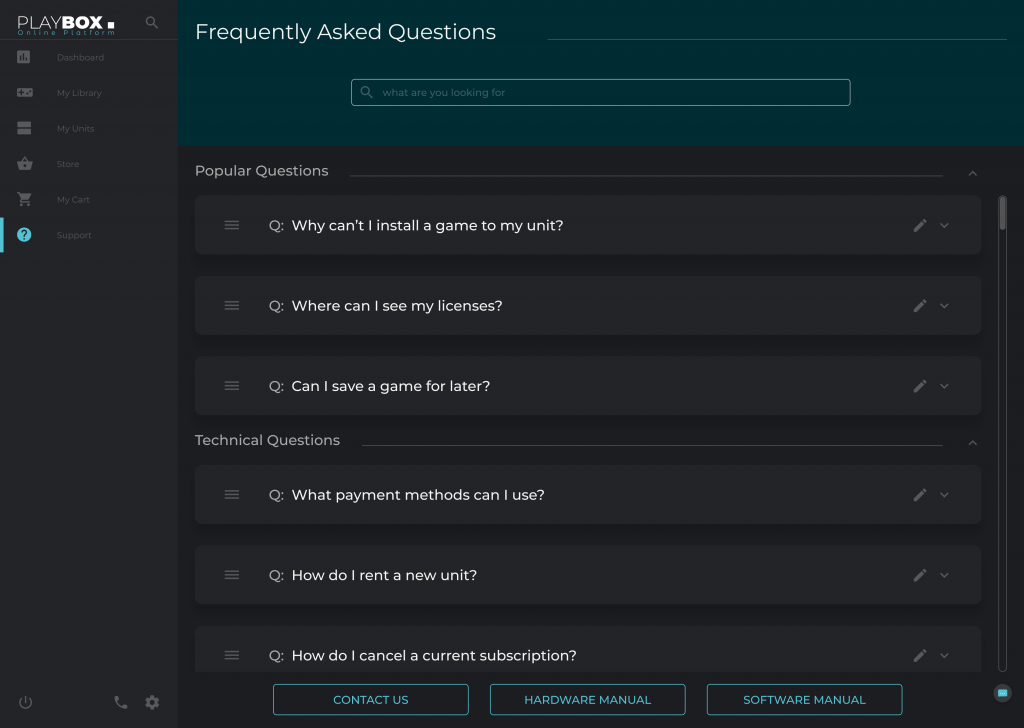1024x728 pixels.
Task: Click the power icon at bottom left
Action: [25, 703]
